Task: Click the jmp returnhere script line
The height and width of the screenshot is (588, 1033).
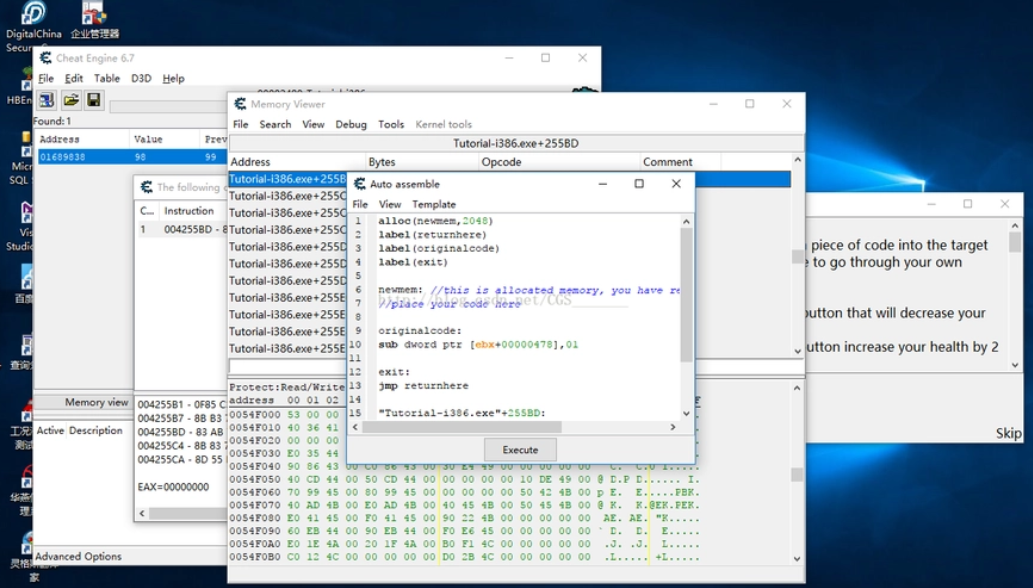Action: point(424,386)
